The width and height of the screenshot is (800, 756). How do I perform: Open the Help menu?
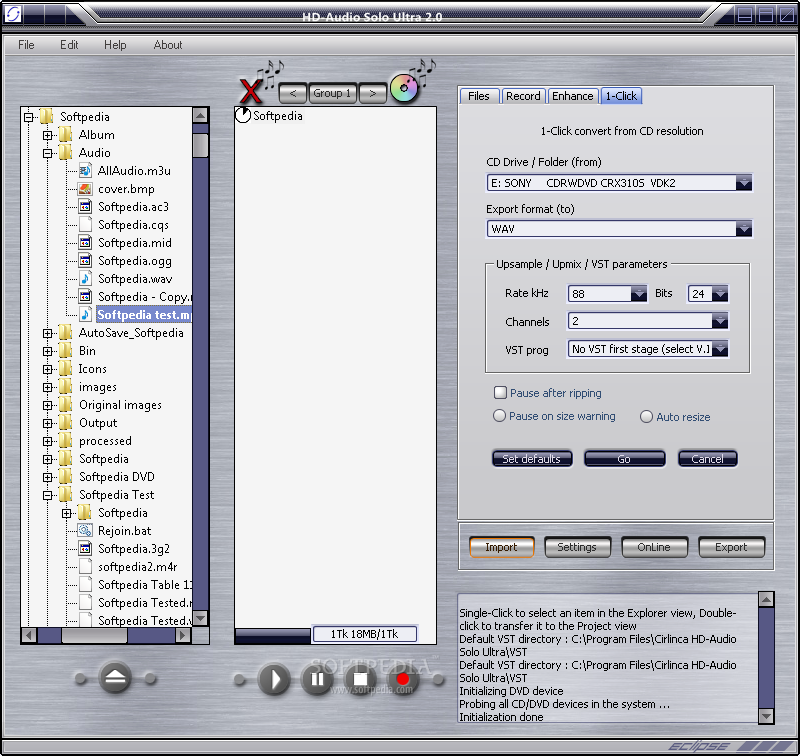(x=115, y=45)
